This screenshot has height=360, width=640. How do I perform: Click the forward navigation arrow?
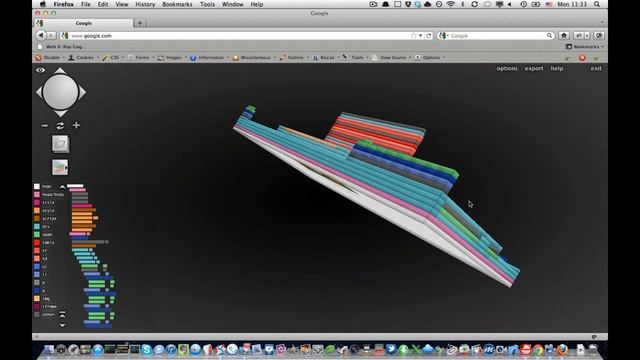pos(51,36)
